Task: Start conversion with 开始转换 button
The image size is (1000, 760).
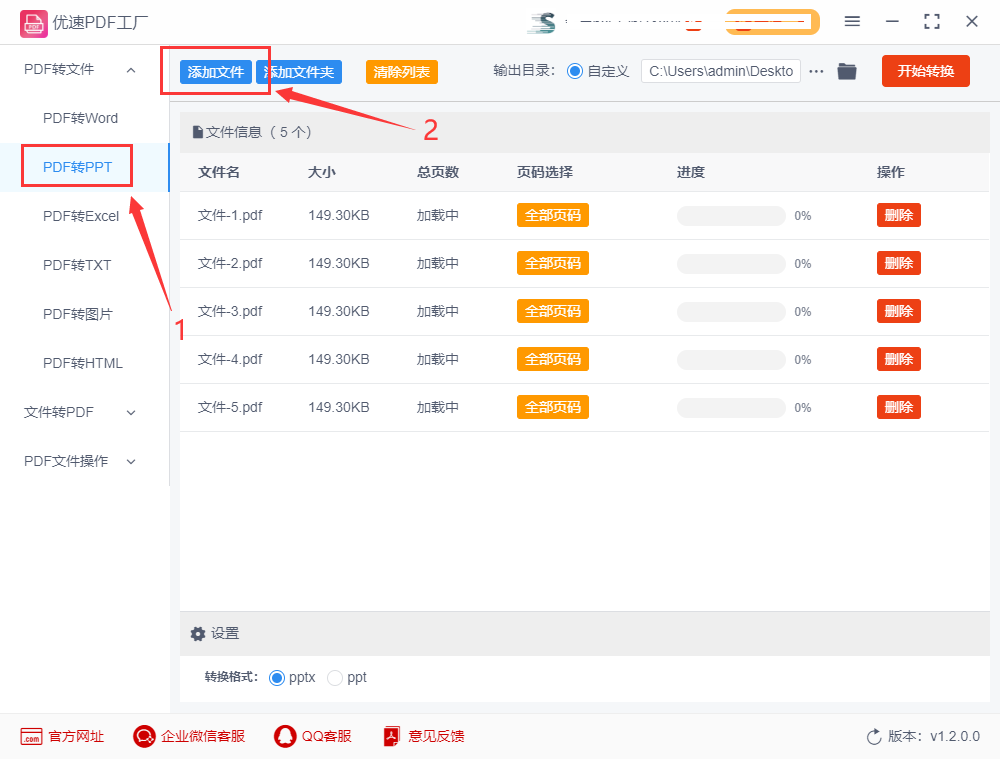Action: [926, 71]
